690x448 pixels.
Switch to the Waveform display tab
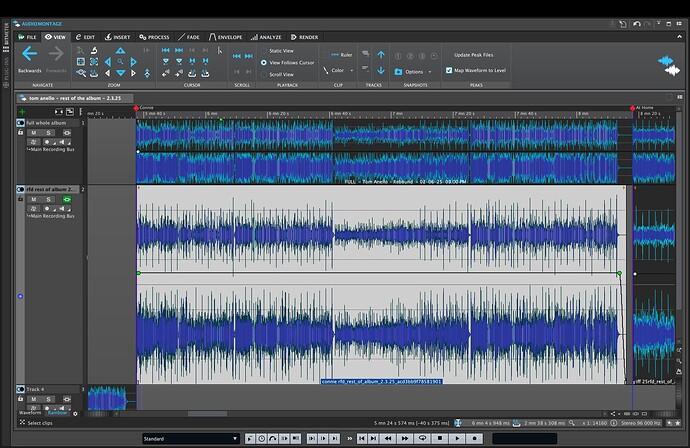pyautogui.click(x=30, y=413)
